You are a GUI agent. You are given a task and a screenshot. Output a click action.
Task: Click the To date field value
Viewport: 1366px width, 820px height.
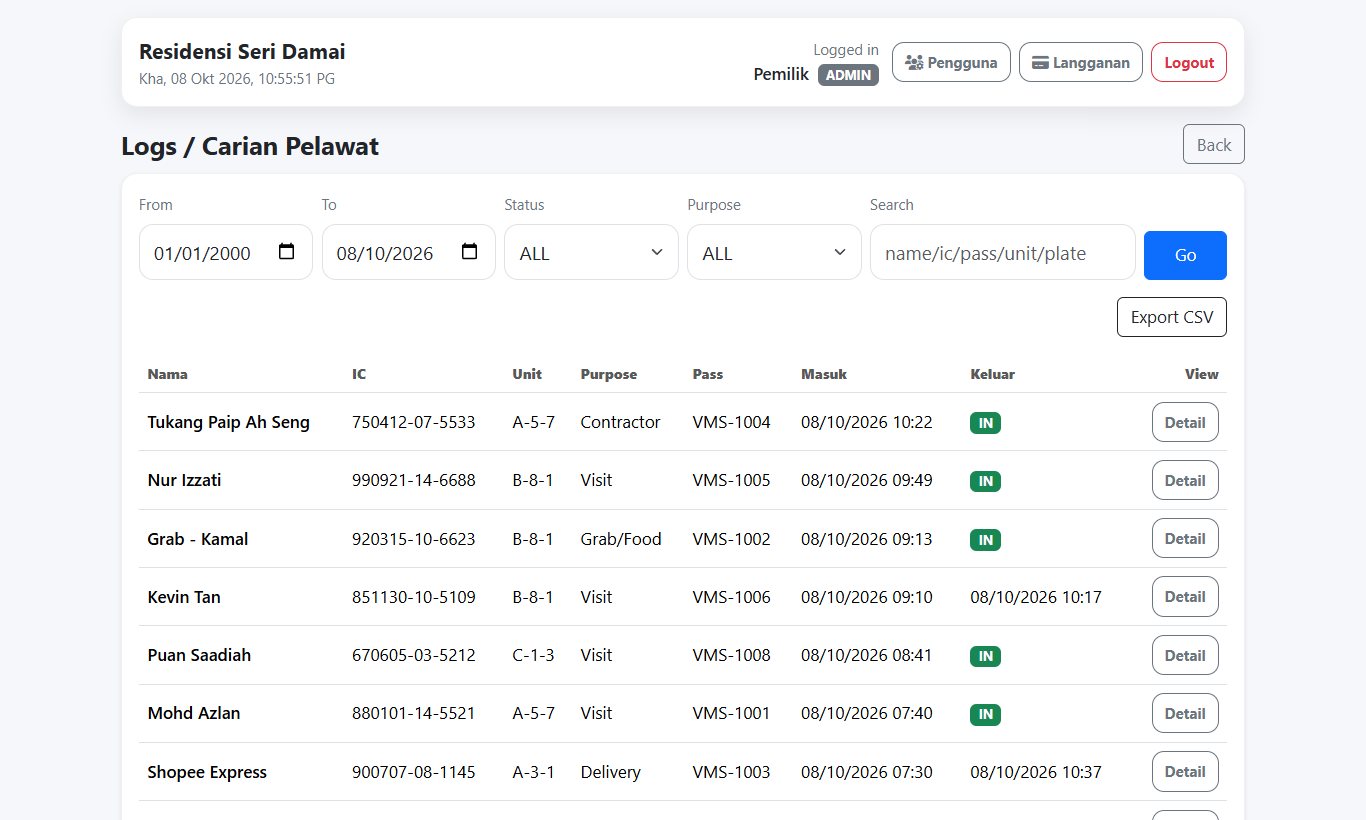[x=385, y=253]
